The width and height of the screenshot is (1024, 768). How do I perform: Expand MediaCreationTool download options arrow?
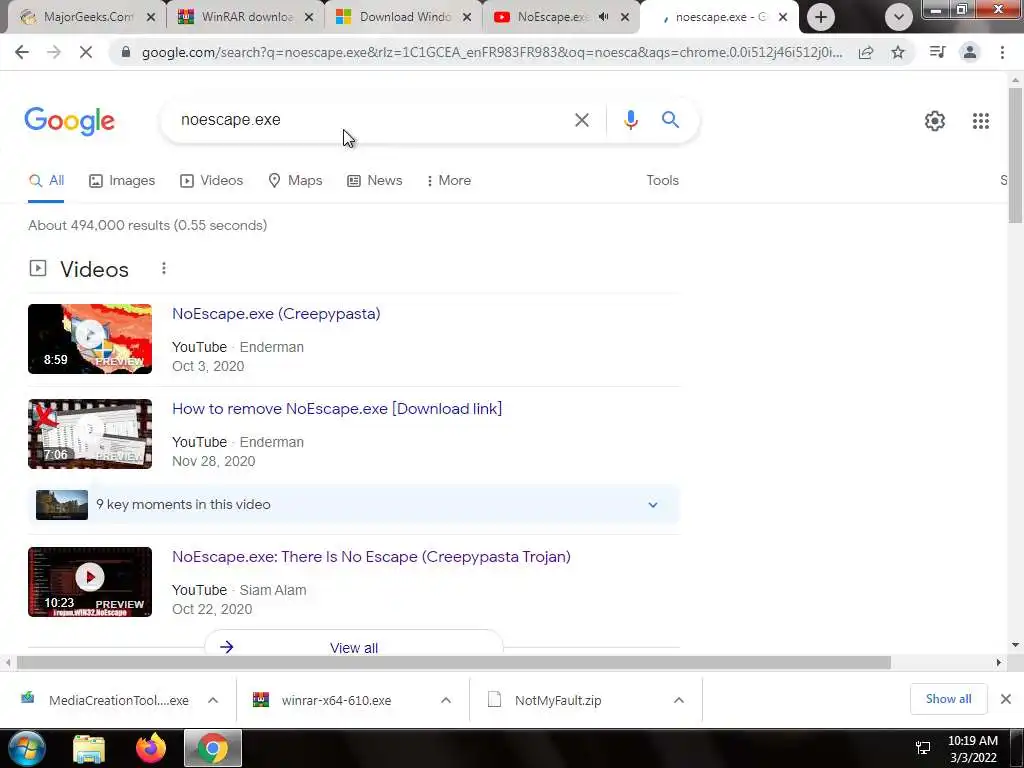coord(213,700)
